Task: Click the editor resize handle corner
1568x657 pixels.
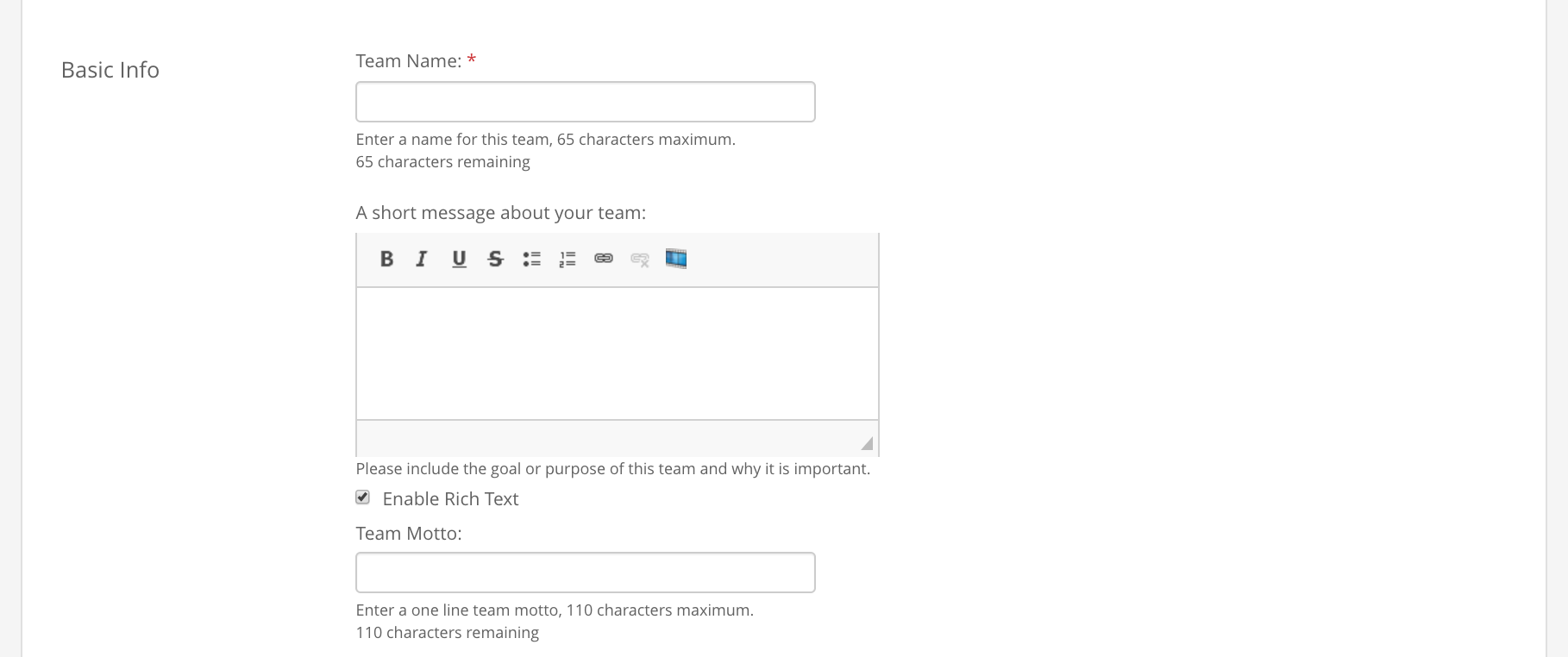Action: [867, 443]
